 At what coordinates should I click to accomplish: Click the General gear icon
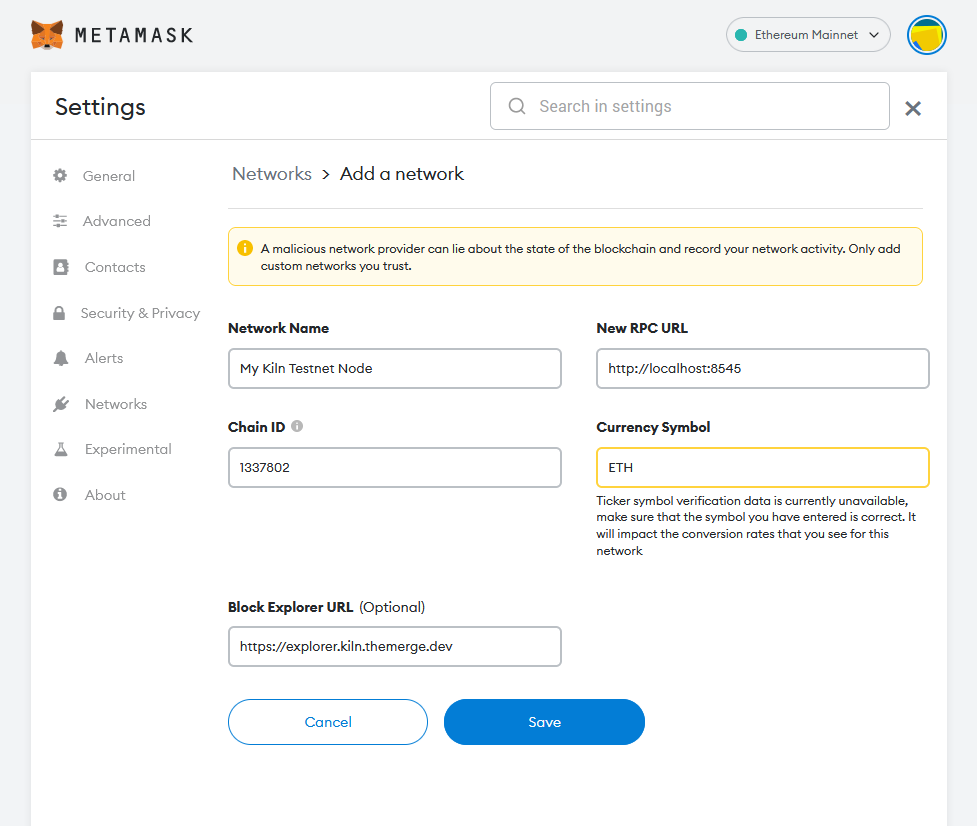click(x=60, y=176)
